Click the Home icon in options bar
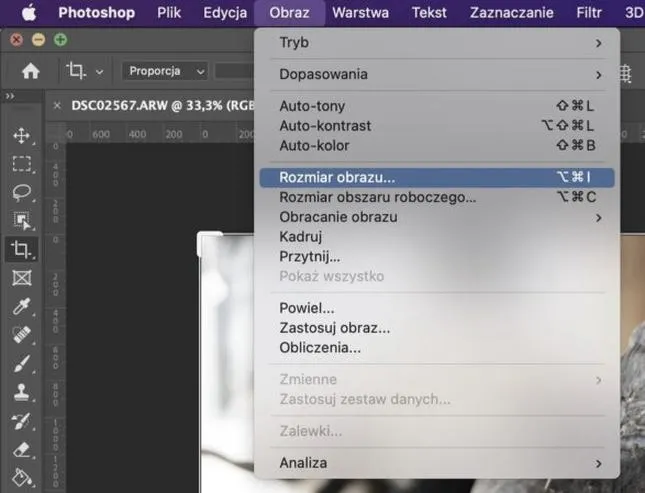Image resolution: width=645 pixels, height=493 pixels. point(30,71)
